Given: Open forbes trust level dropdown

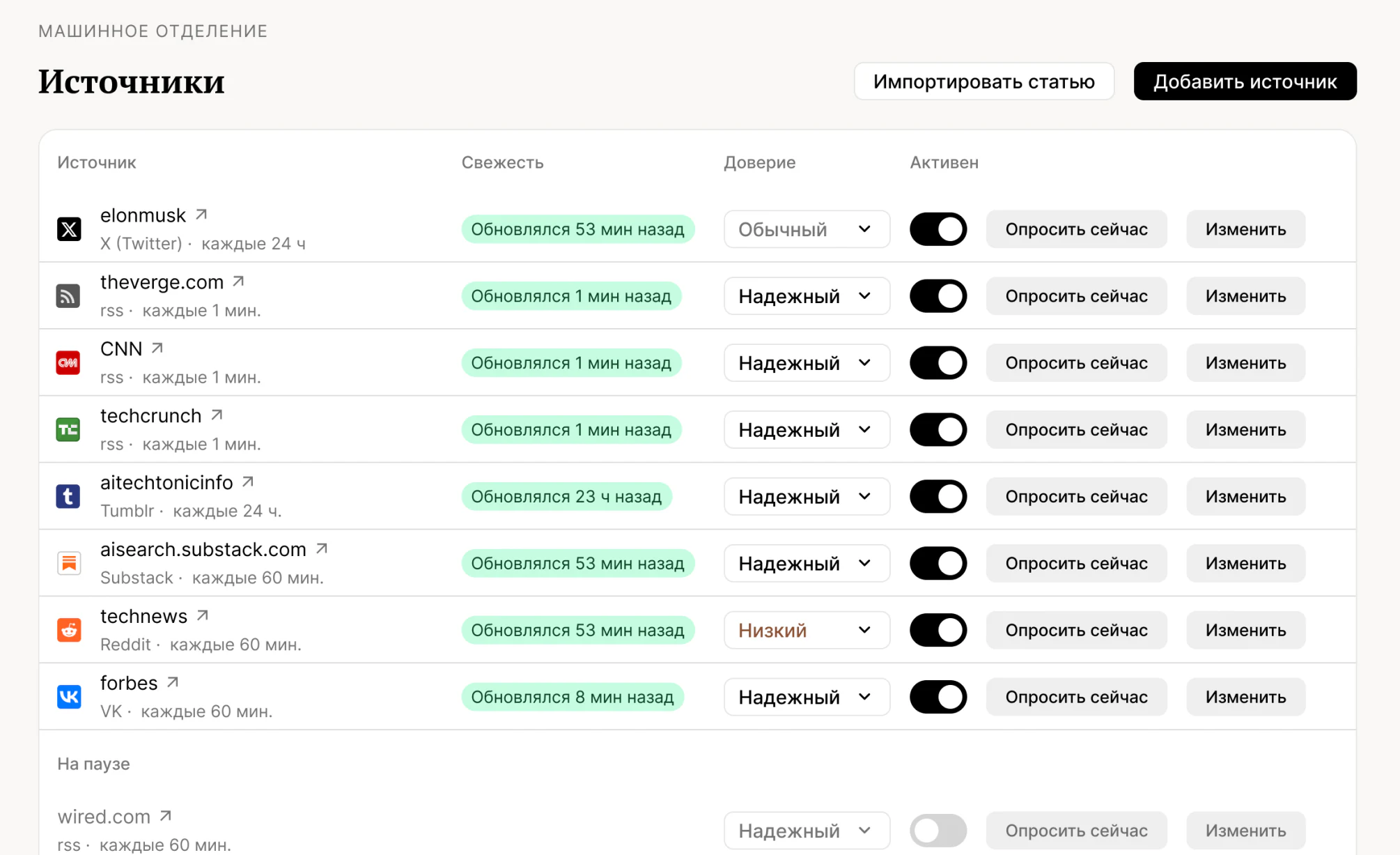Looking at the screenshot, I should [x=807, y=697].
